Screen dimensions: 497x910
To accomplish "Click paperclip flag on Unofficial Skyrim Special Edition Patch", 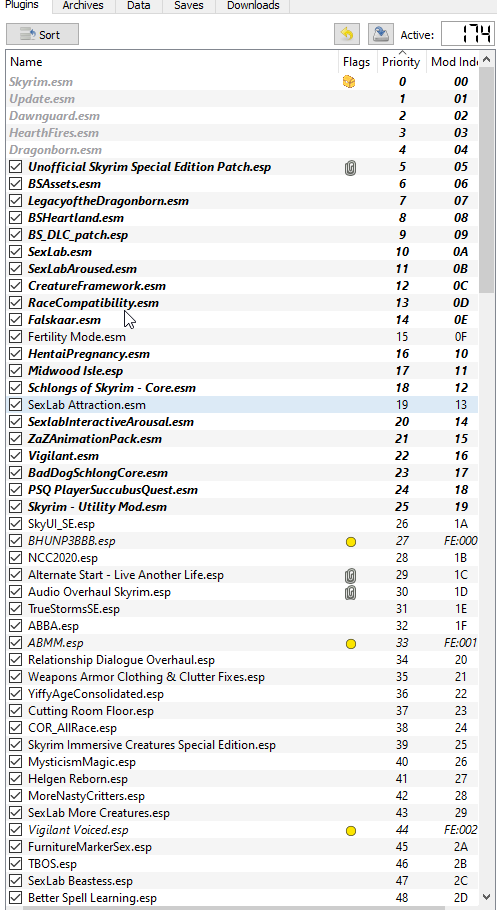I will click(x=350, y=168).
